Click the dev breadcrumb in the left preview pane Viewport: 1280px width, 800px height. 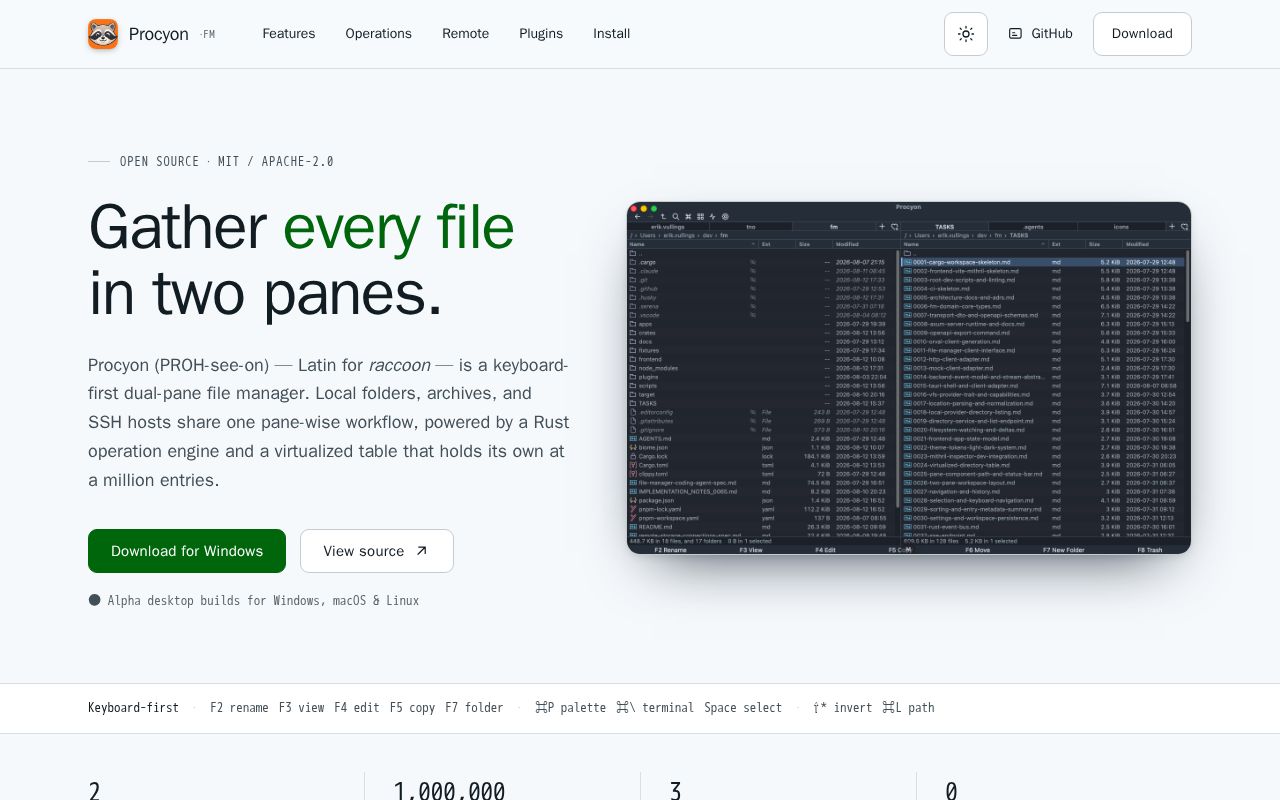[708, 235]
